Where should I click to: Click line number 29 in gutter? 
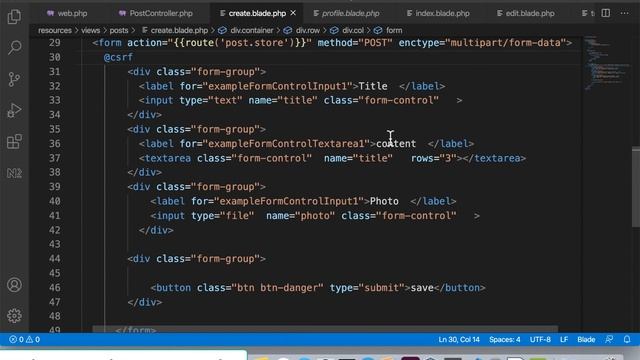click(x=54, y=43)
